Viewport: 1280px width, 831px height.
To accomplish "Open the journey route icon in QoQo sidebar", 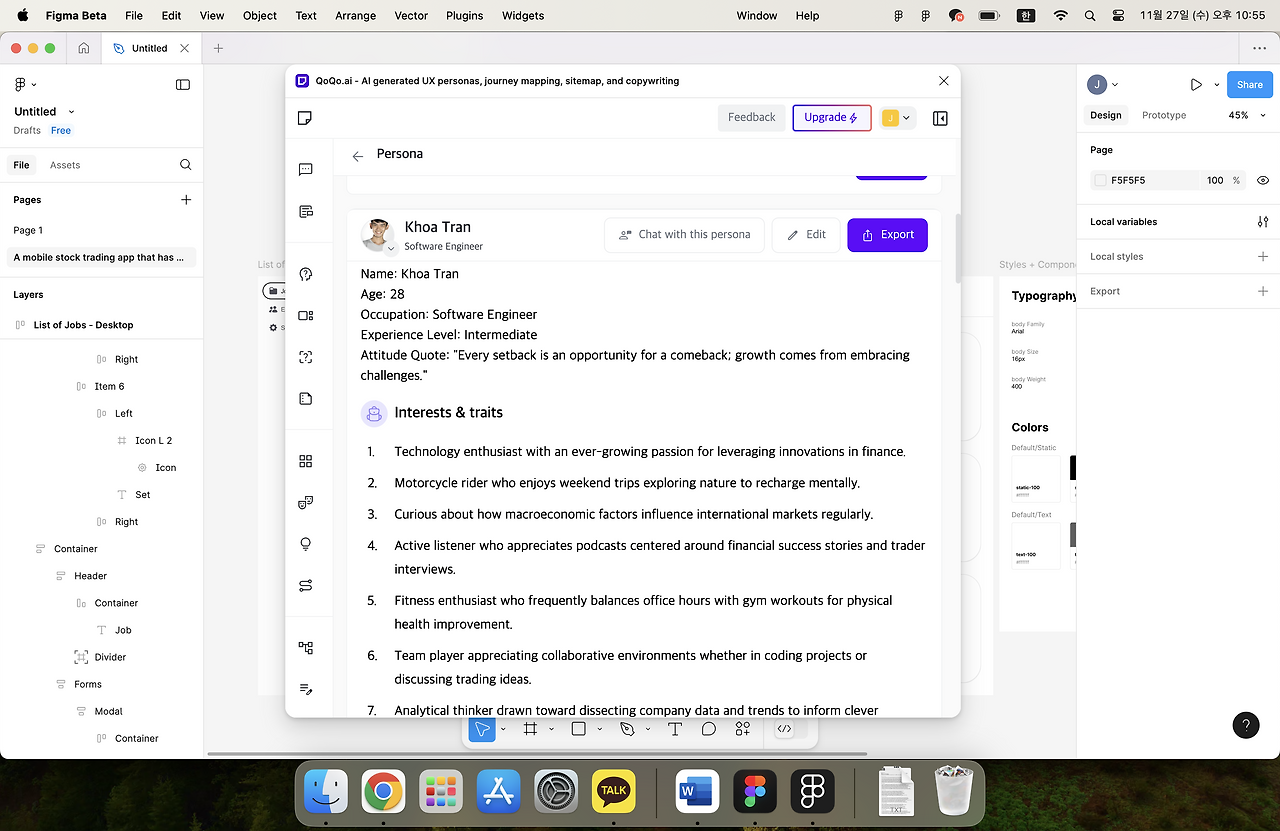I will point(306,585).
